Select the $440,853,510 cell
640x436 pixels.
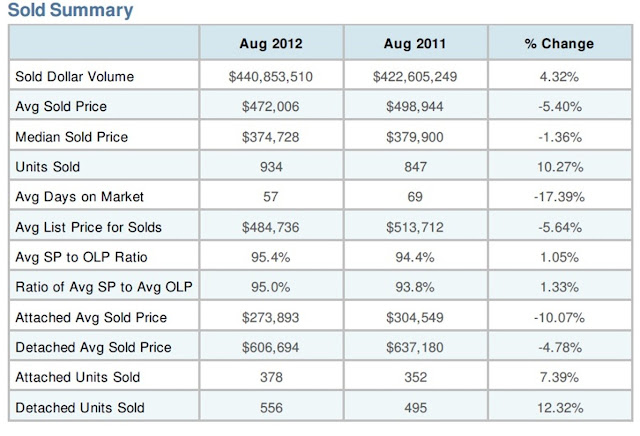271,76
